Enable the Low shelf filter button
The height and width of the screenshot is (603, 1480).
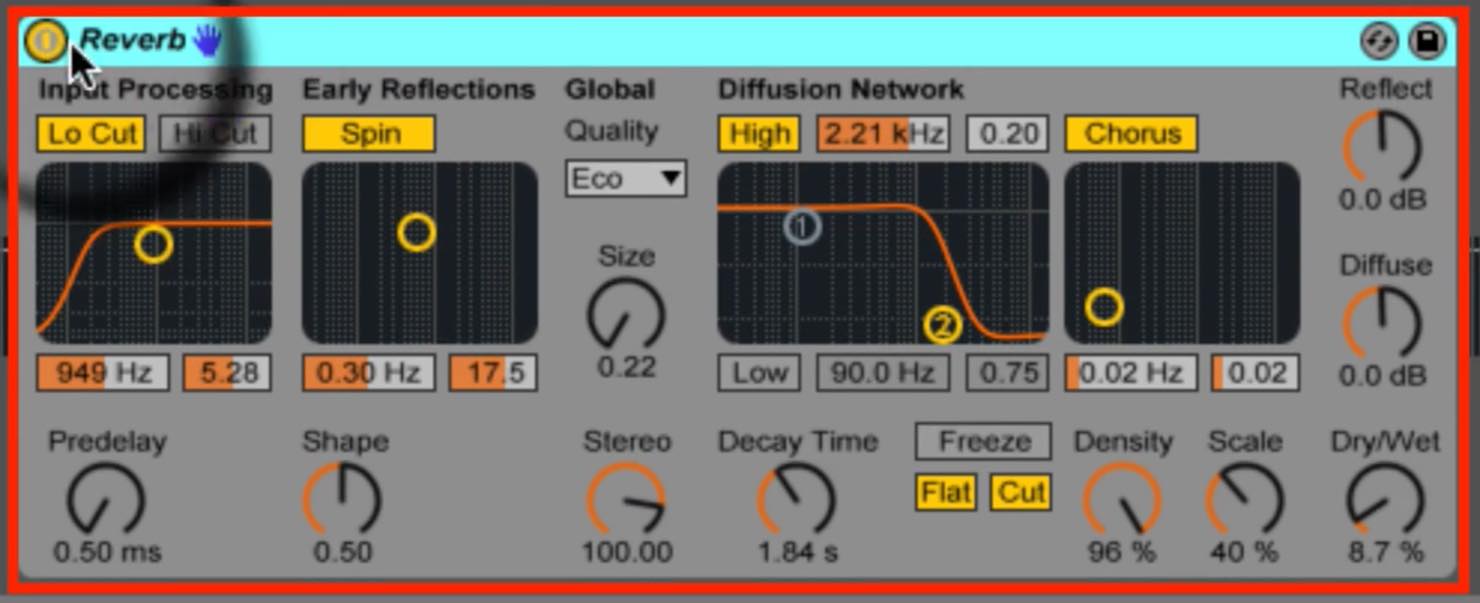(x=758, y=373)
